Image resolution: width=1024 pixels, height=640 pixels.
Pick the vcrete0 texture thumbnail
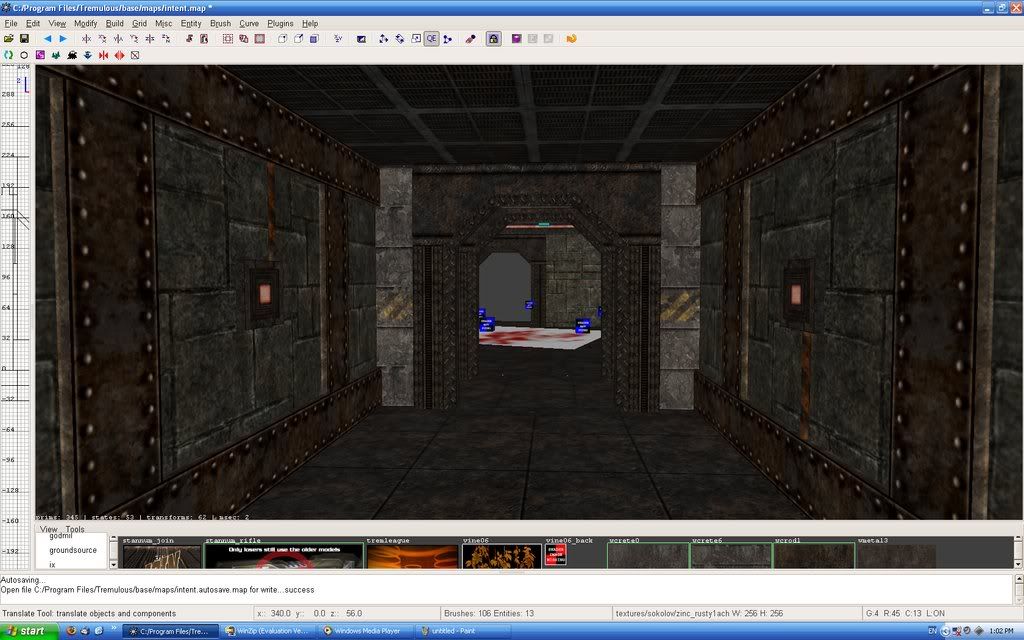click(647, 556)
